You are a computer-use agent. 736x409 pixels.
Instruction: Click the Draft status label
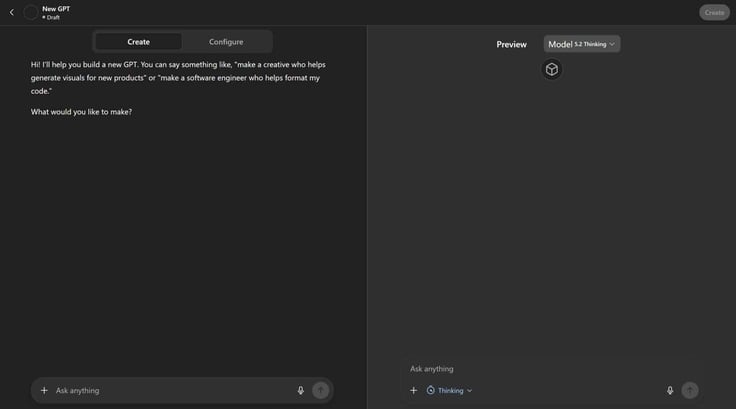(51, 17)
